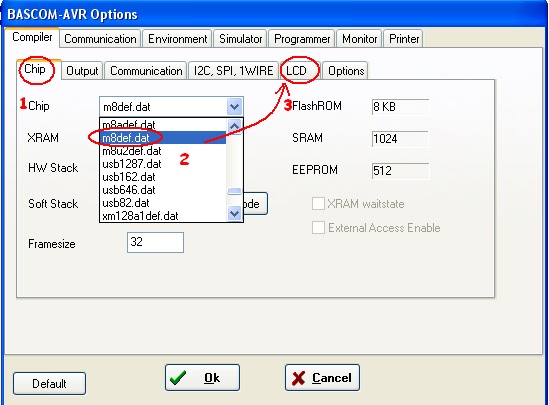Open the top-row Communication tab
The height and width of the screenshot is (405, 549).
[100, 39]
